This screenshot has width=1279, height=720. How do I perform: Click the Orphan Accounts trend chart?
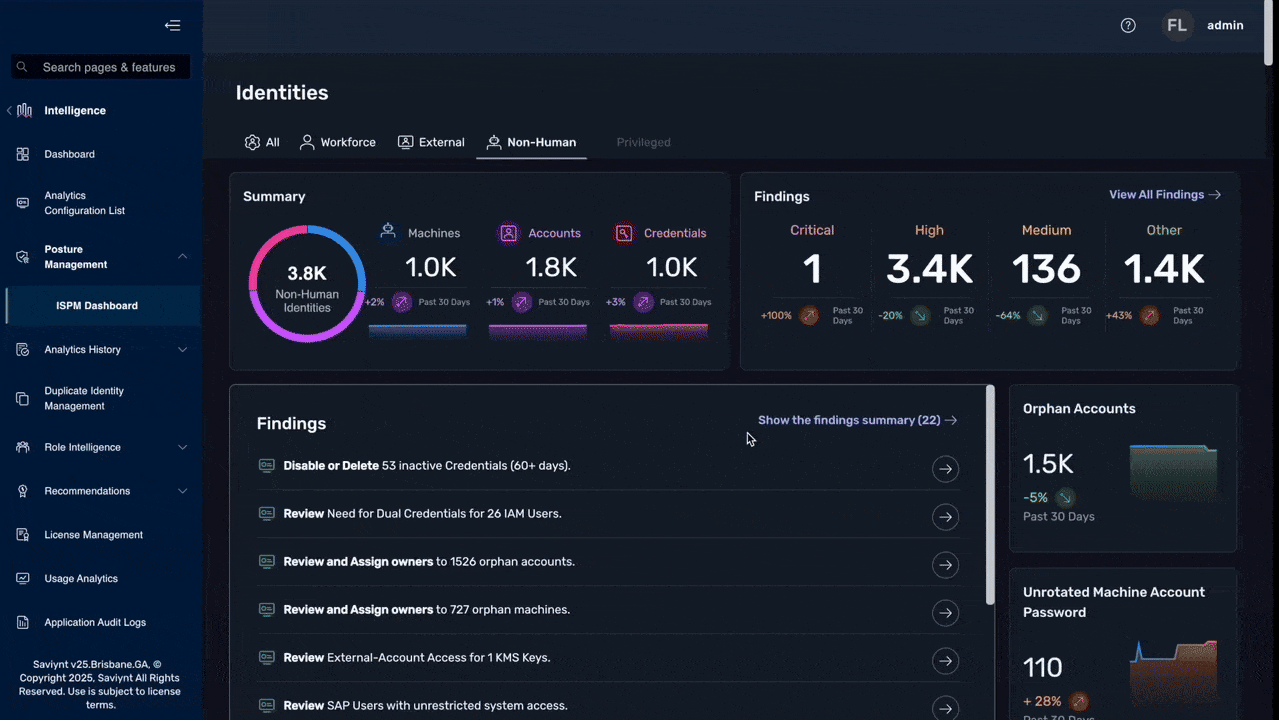pos(1173,473)
